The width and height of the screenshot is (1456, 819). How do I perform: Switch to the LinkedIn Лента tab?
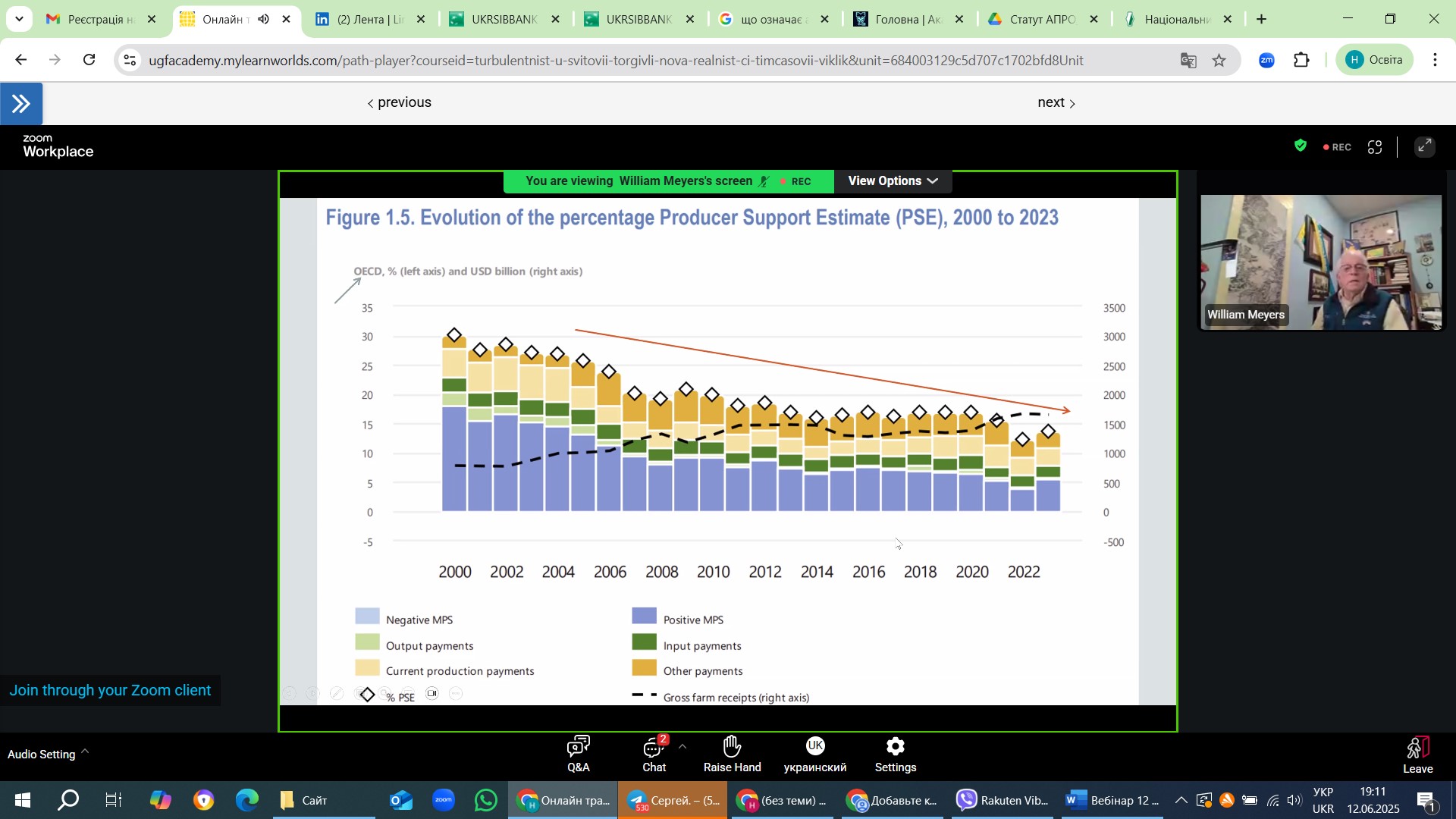point(369,19)
